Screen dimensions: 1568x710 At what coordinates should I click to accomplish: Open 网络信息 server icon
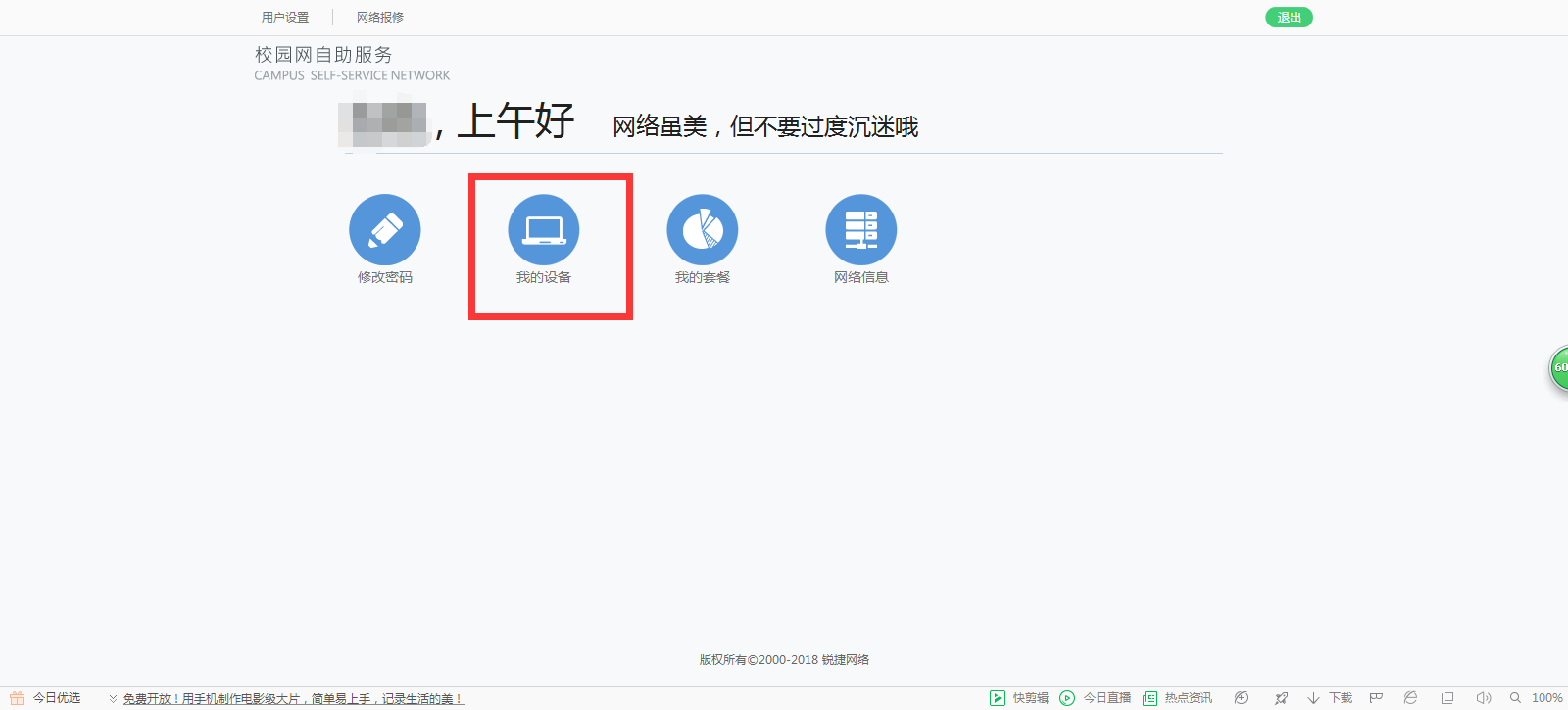coord(861,230)
